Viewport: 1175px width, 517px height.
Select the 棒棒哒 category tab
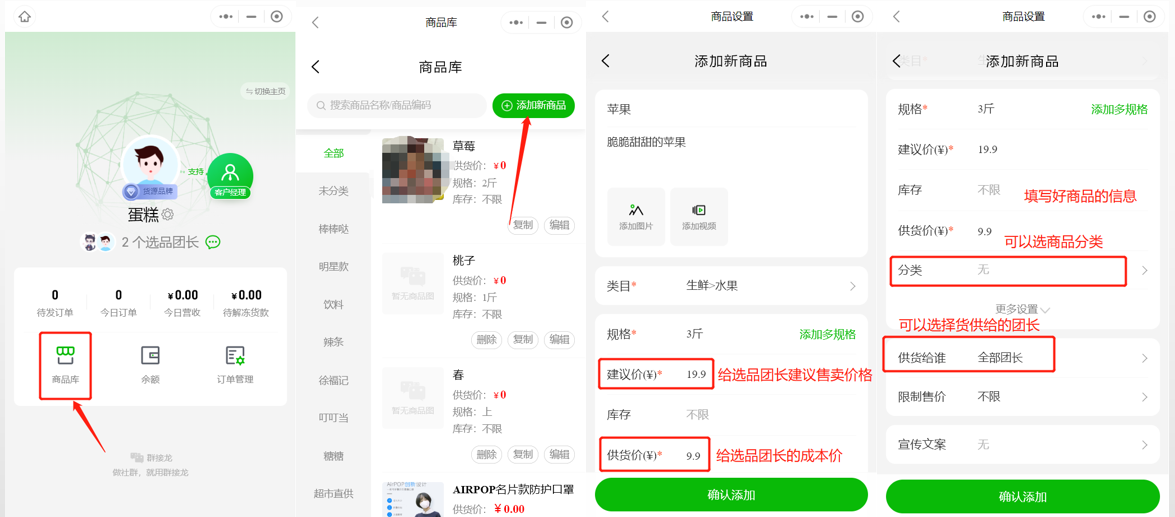(333, 229)
